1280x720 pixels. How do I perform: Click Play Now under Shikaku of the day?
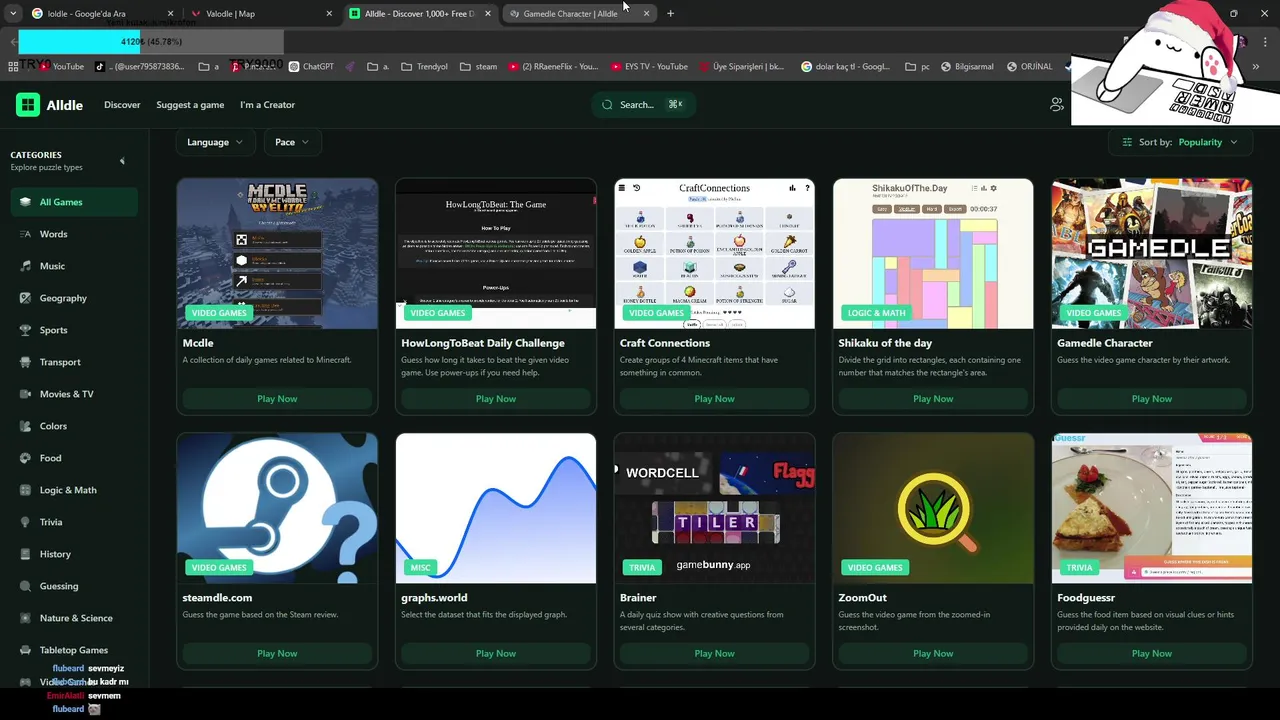coord(933,399)
